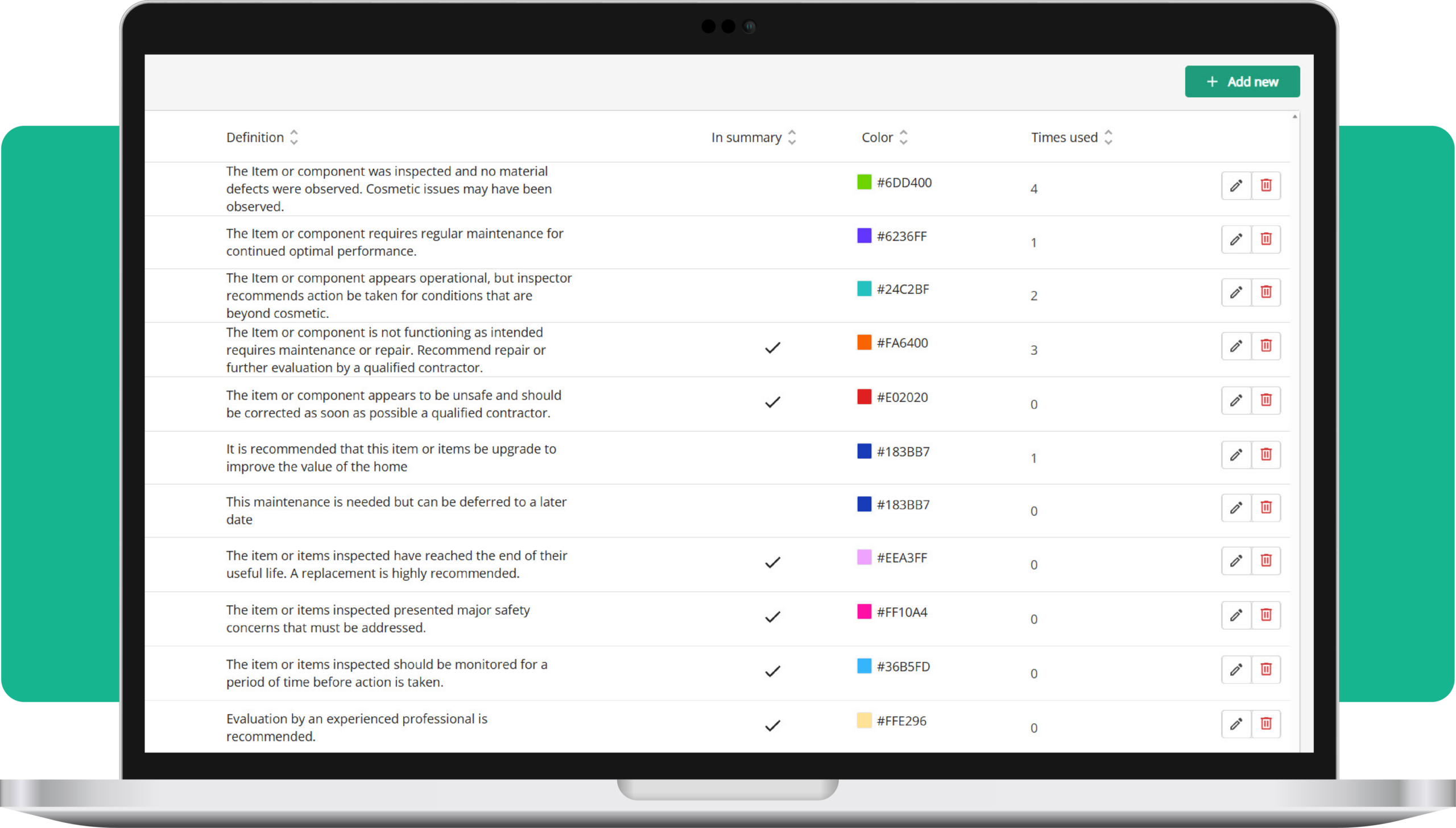Delete the #6236FF regular maintenance row

click(x=1265, y=239)
